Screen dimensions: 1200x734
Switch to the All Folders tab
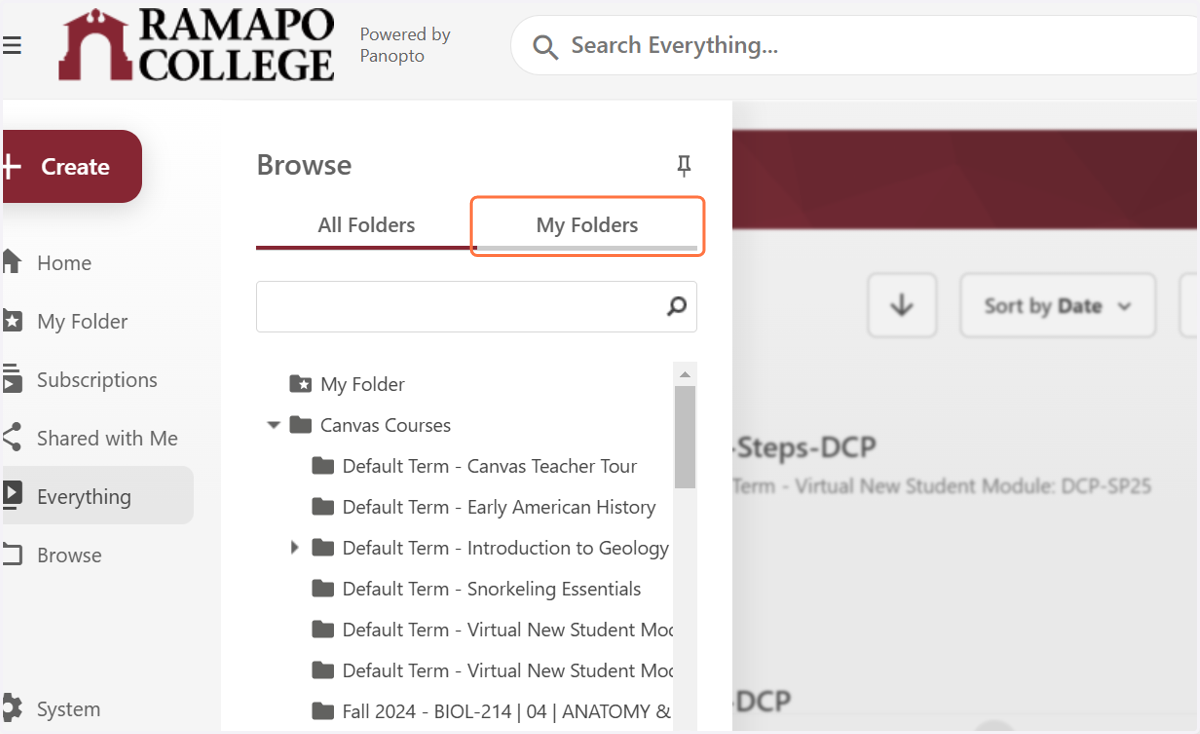pyautogui.click(x=366, y=226)
